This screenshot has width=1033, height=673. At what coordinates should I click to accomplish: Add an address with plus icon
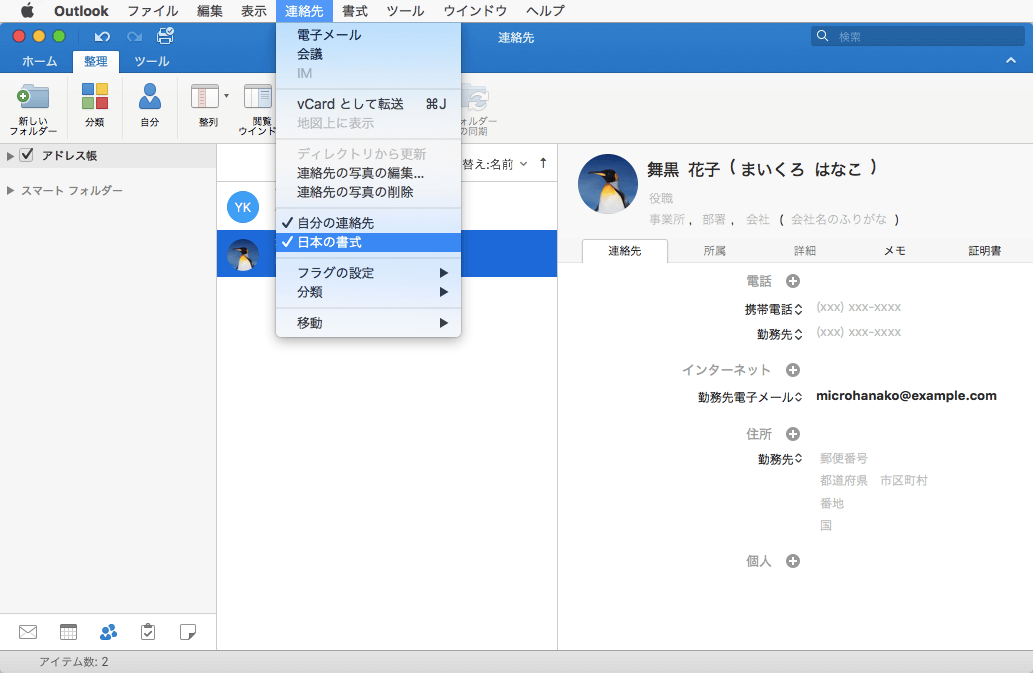coord(793,434)
